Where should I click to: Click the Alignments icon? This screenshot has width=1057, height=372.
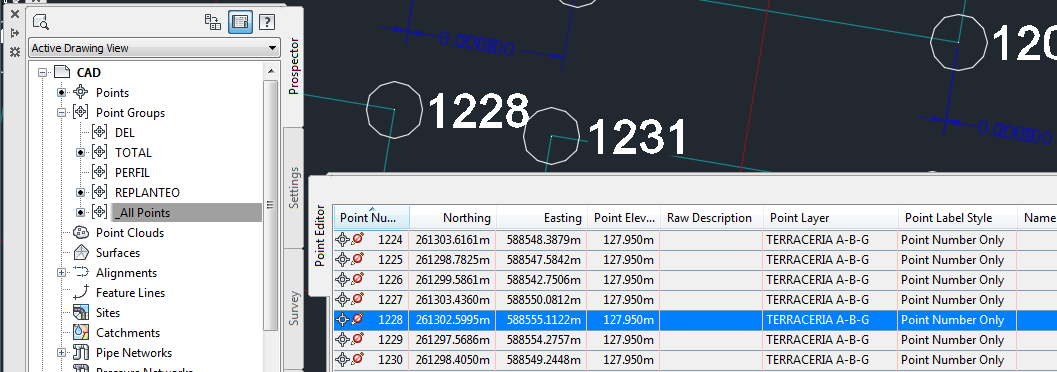coord(81,273)
